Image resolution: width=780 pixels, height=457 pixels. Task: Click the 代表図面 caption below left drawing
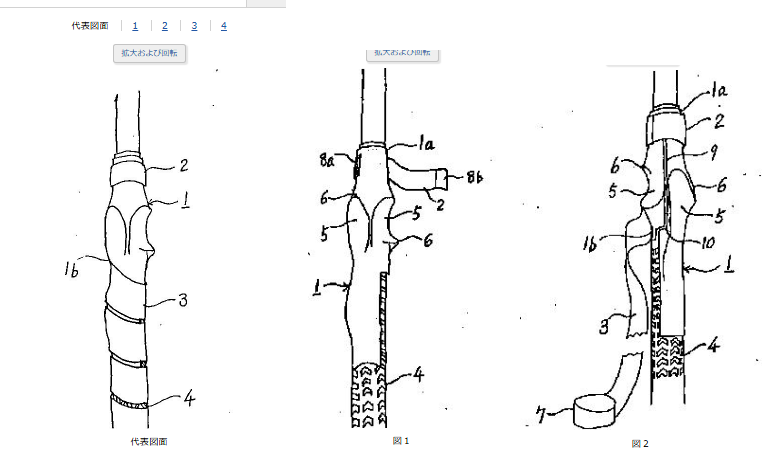(x=149, y=441)
